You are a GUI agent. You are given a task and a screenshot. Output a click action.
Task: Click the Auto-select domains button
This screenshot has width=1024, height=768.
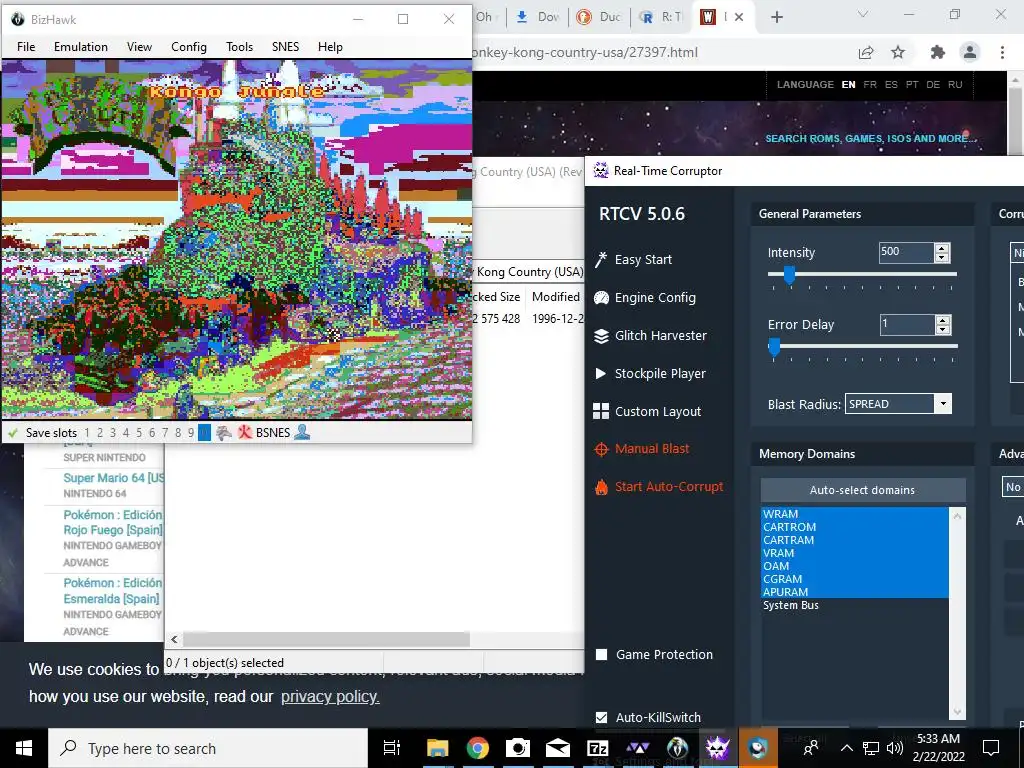coord(862,490)
